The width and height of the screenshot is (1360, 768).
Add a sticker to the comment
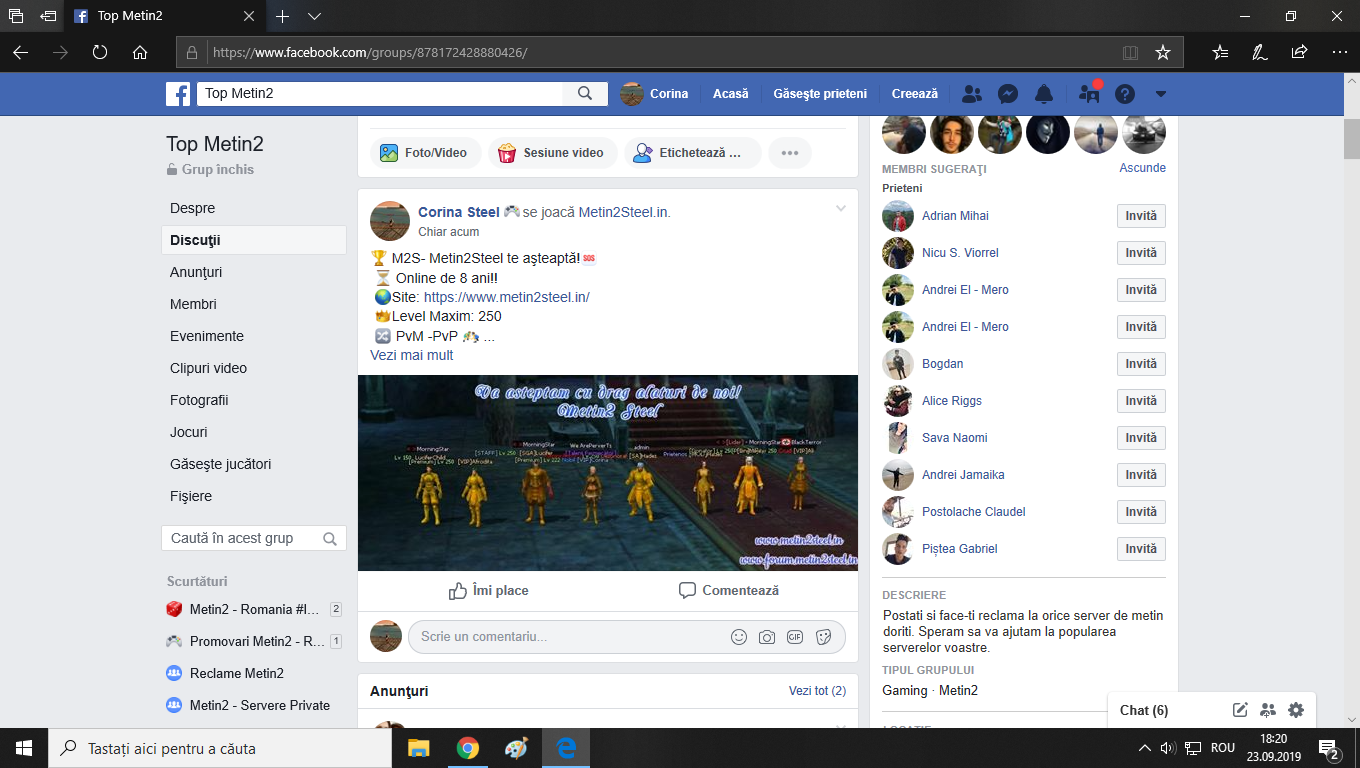[824, 637]
